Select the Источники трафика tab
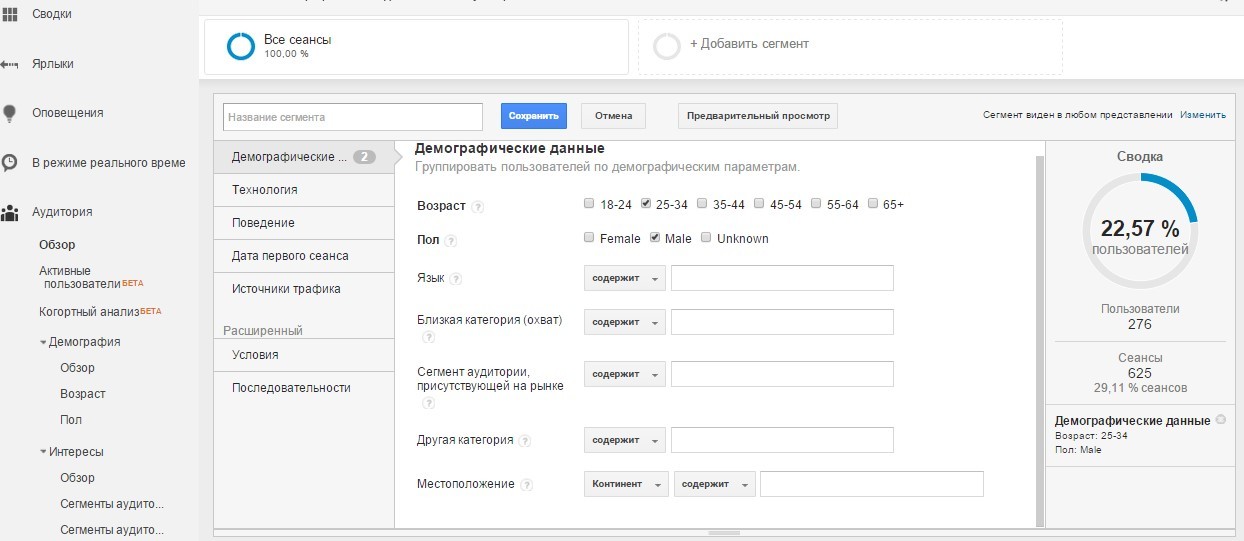Viewport: 1244px width, 541px height. 304,289
